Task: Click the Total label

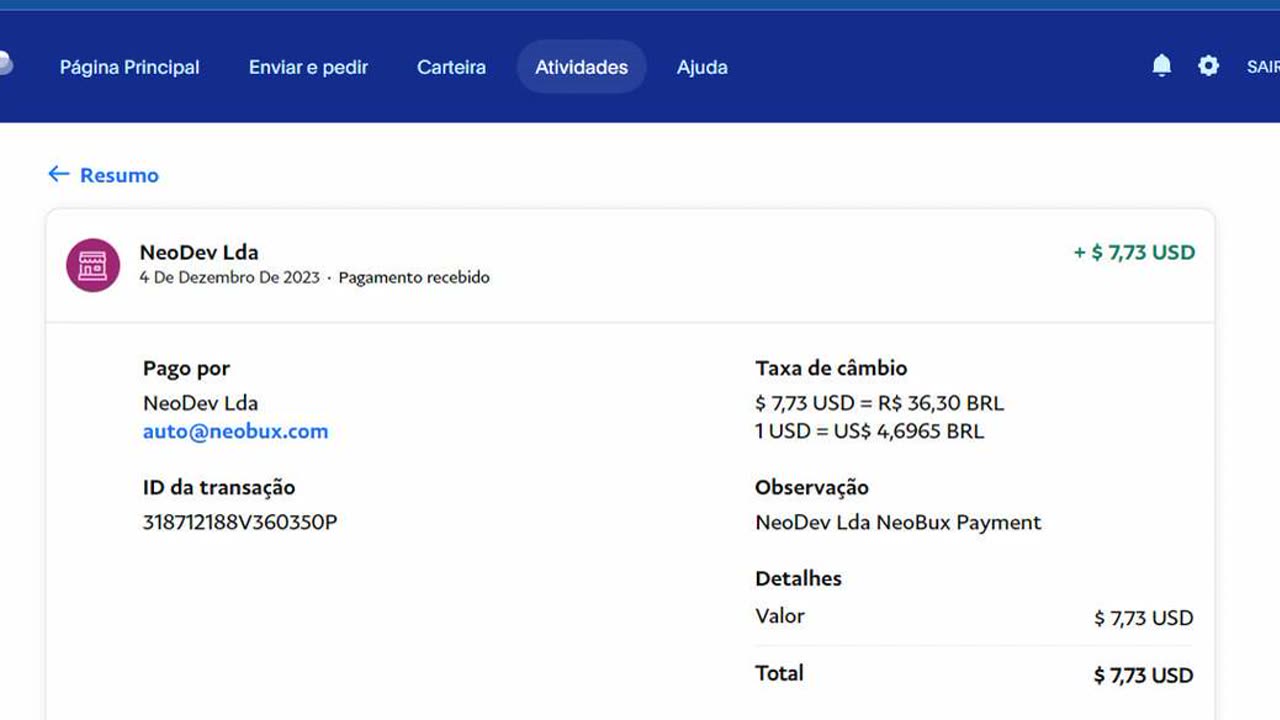Action: pos(779,673)
